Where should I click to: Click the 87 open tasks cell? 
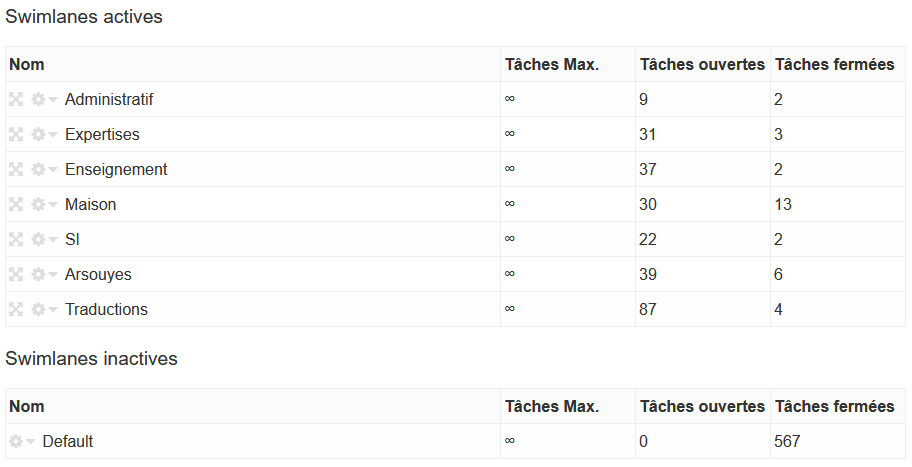[x=648, y=310]
